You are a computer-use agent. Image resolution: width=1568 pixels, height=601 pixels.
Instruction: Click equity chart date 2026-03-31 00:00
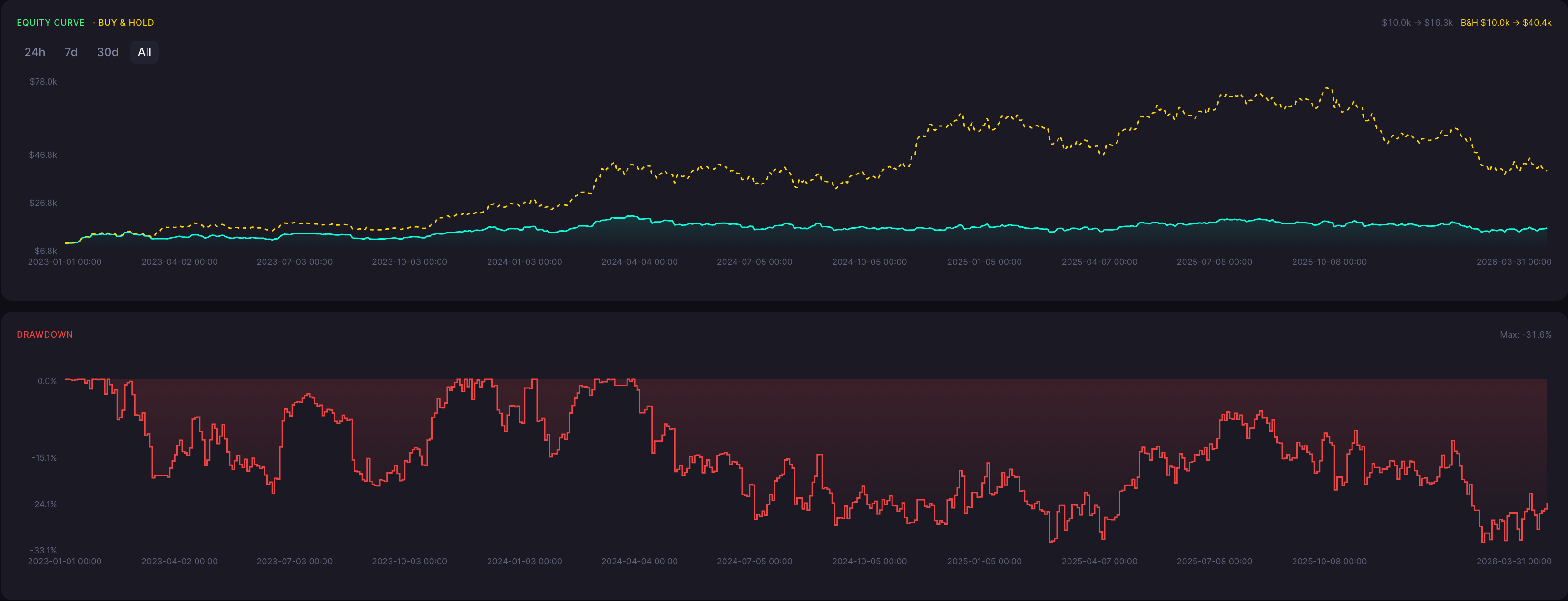[x=1514, y=262]
